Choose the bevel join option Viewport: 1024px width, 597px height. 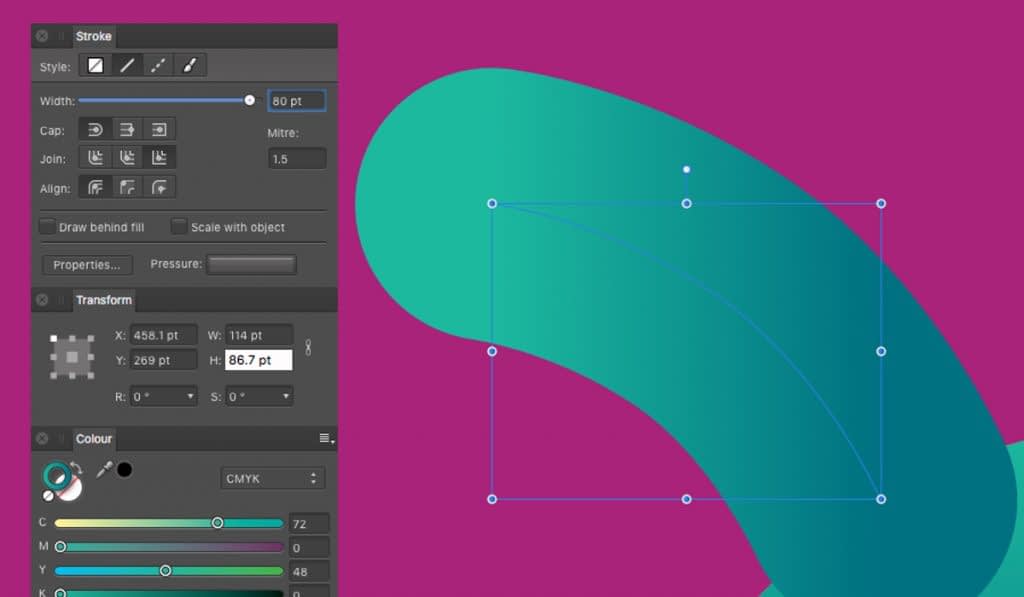(x=127, y=156)
